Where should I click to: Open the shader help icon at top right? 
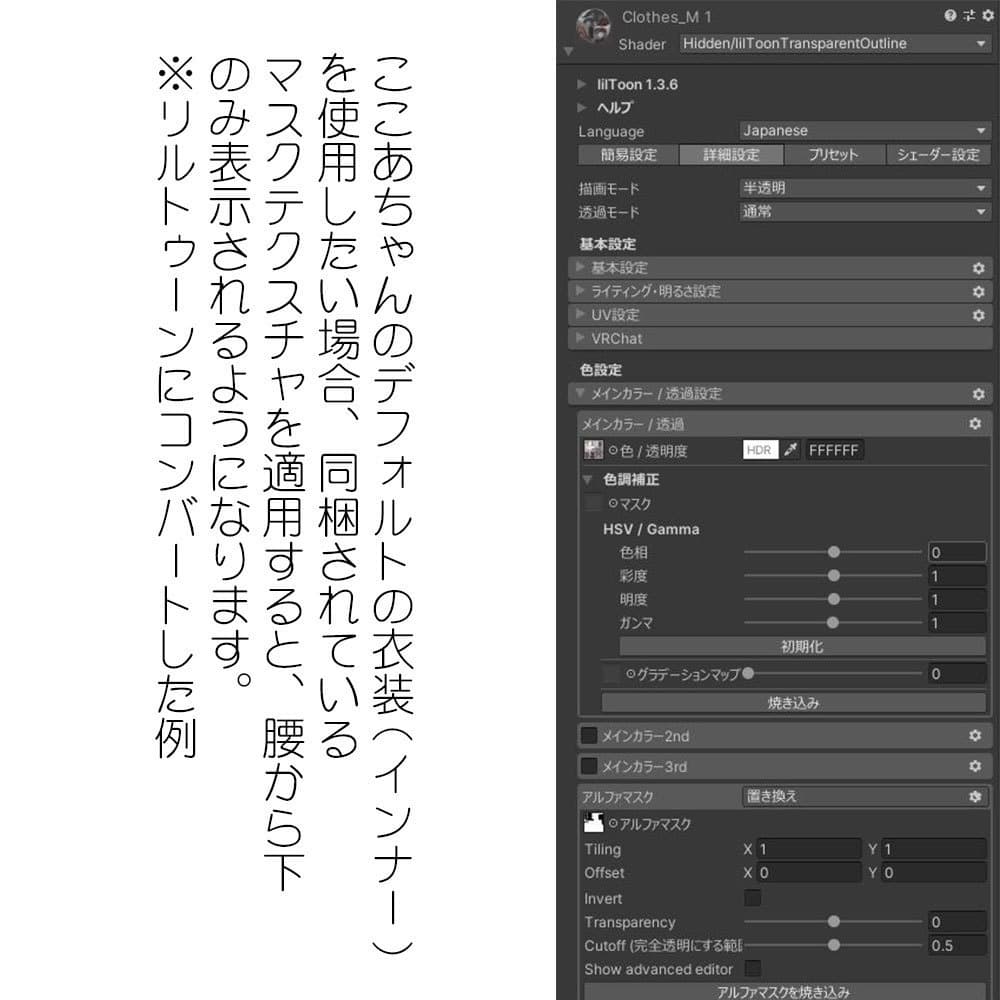point(951,14)
